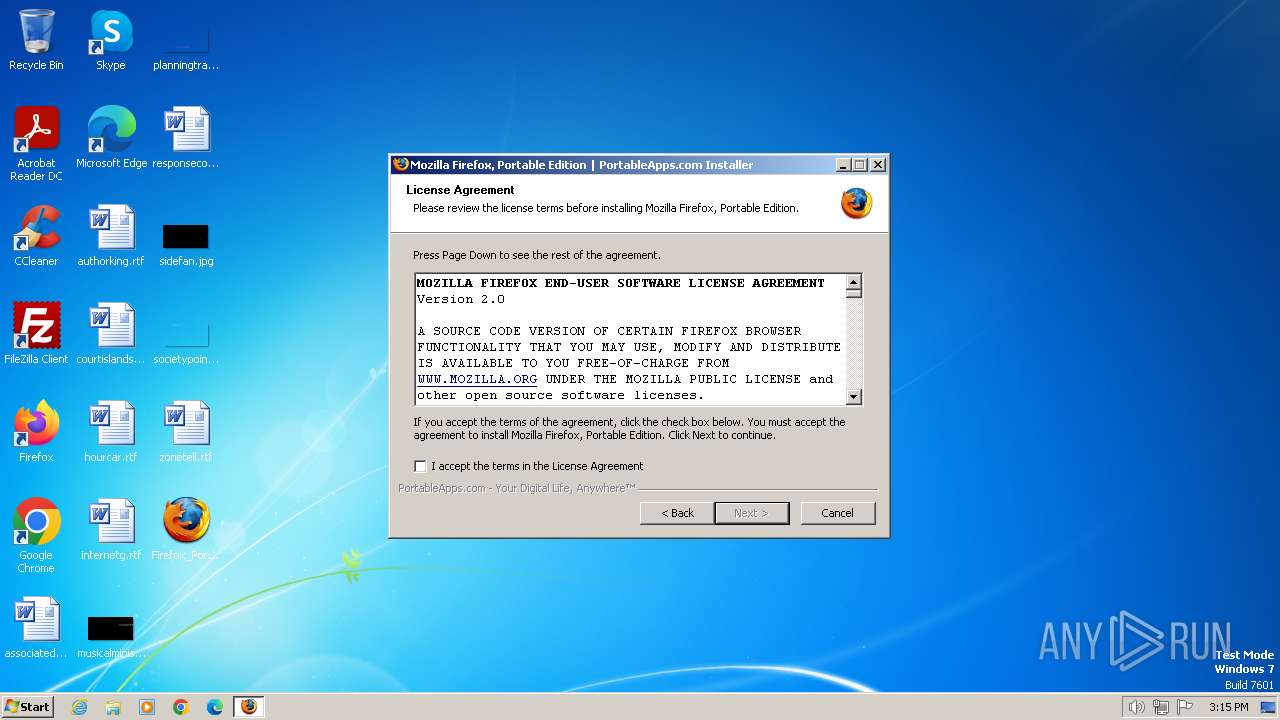Click the license text scroll-up arrow
The image size is (1280, 720).
coord(853,282)
